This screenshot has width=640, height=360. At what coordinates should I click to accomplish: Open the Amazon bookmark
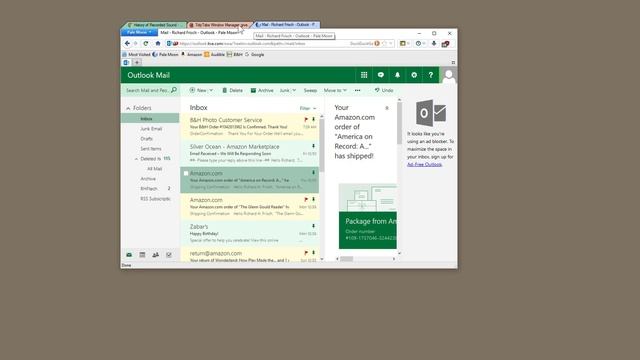pos(191,54)
